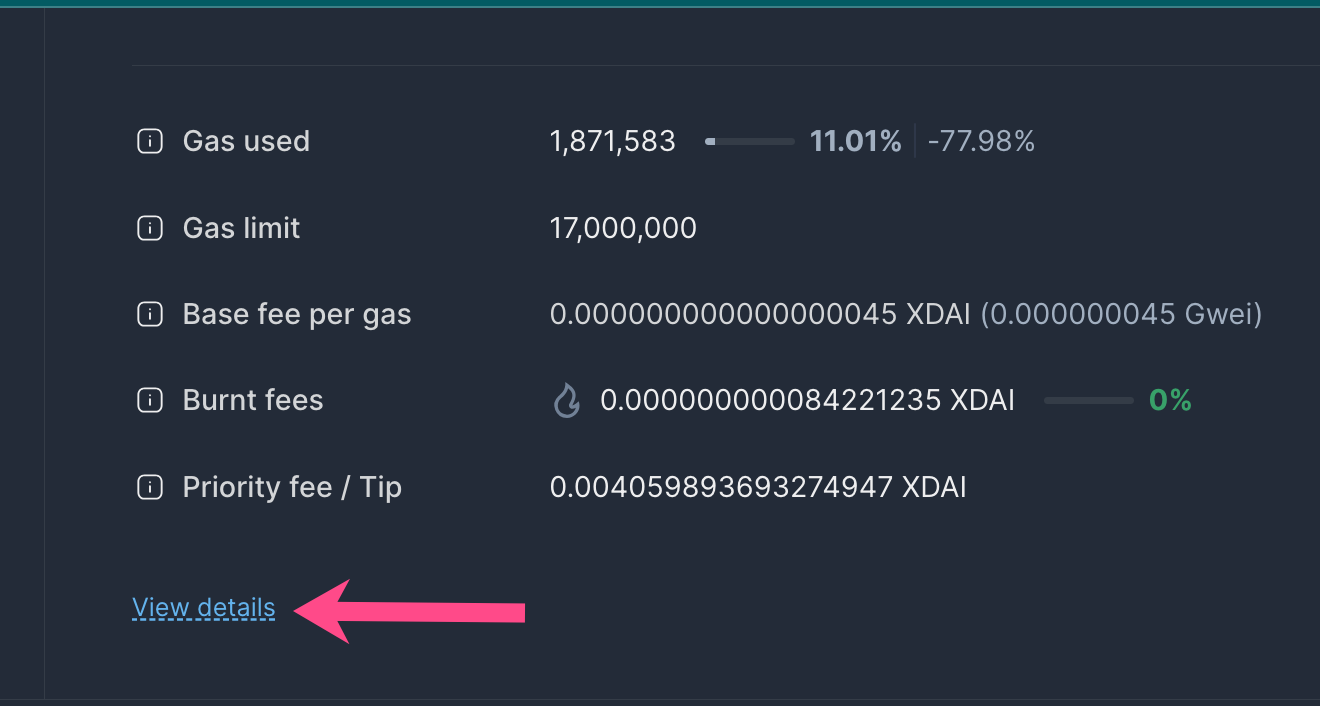The image size is (1320, 706).
Task: Click the info icon beside Base fee per gas
Action: 148,313
